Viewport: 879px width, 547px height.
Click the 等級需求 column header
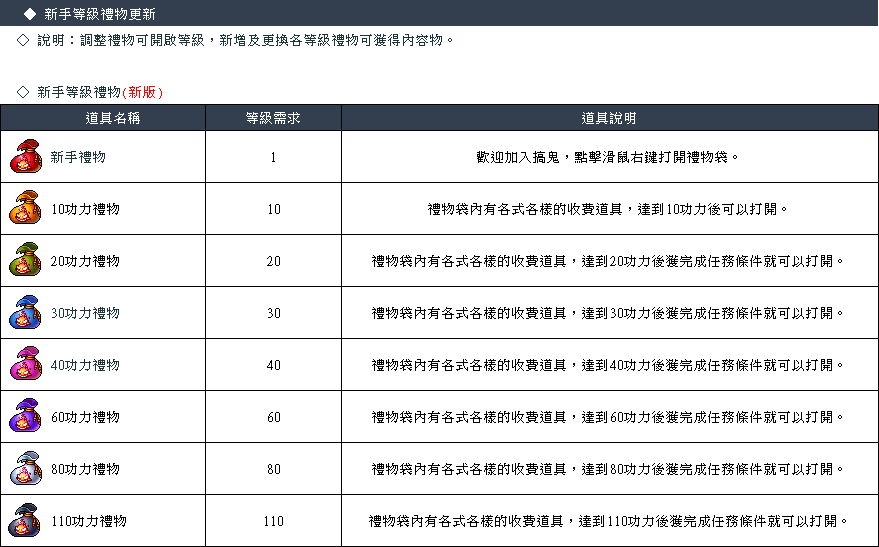coord(273,118)
